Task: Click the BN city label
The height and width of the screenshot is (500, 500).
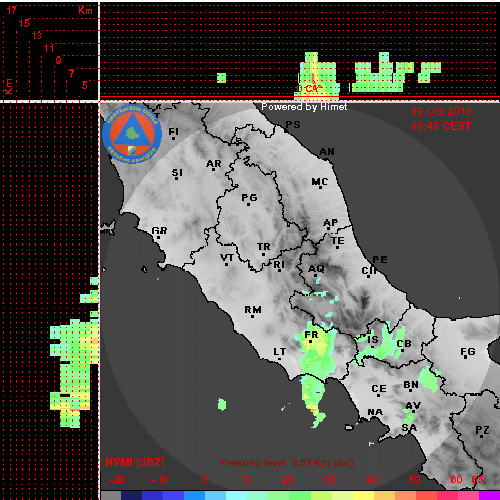Action: (x=411, y=385)
